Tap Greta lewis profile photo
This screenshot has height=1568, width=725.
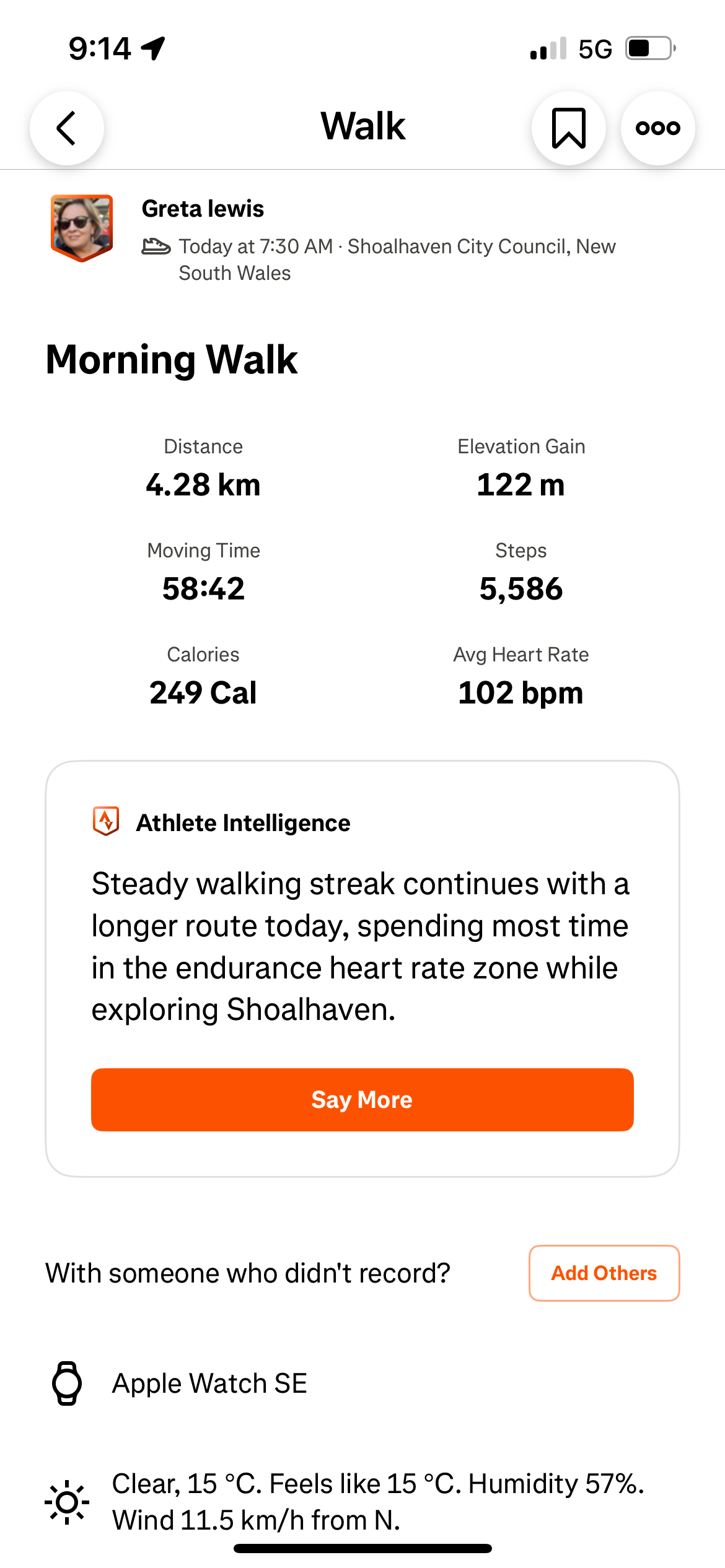pyautogui.click(x=82, y=227)
